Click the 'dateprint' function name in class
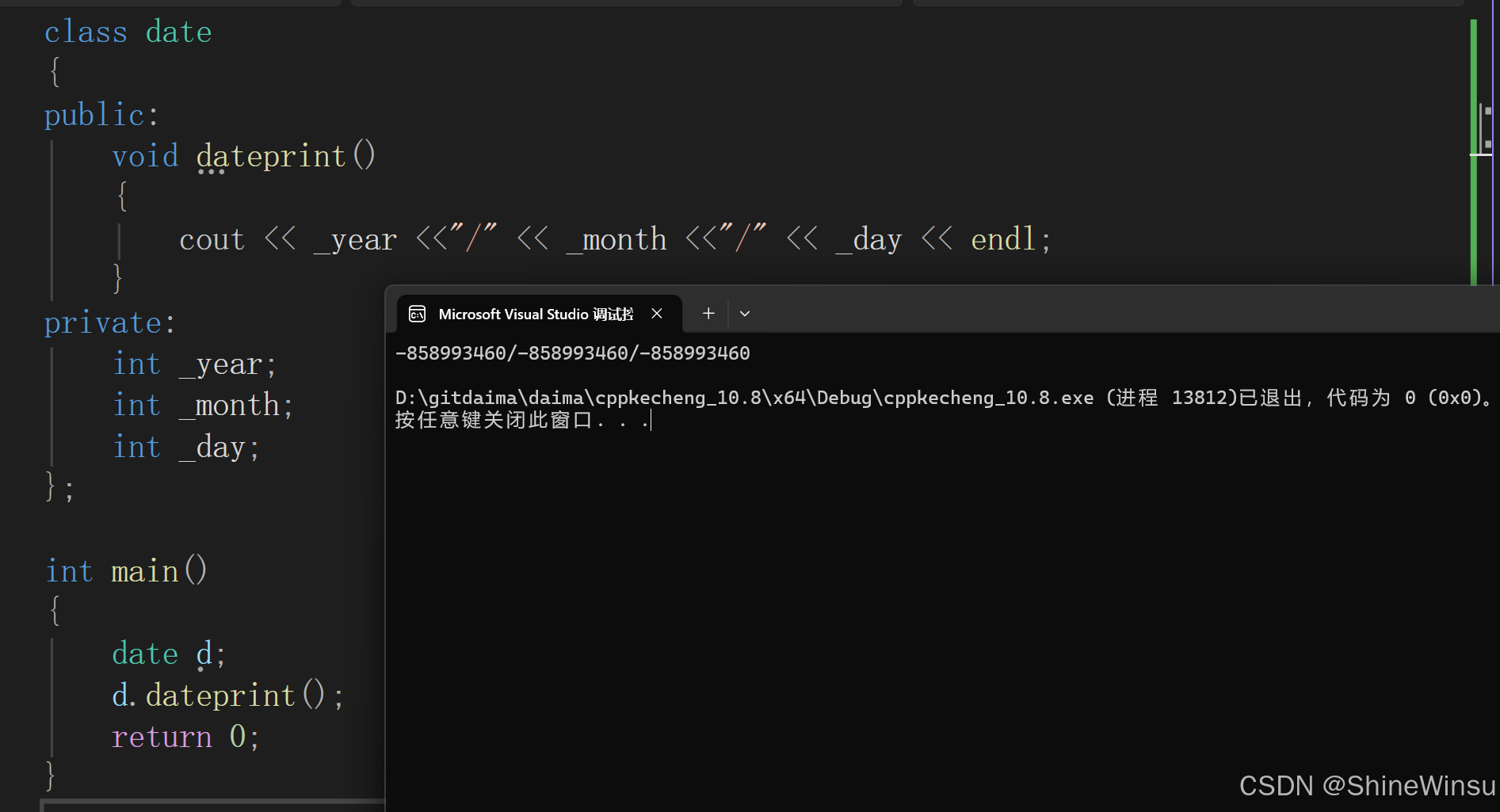 tap(271, 156)
